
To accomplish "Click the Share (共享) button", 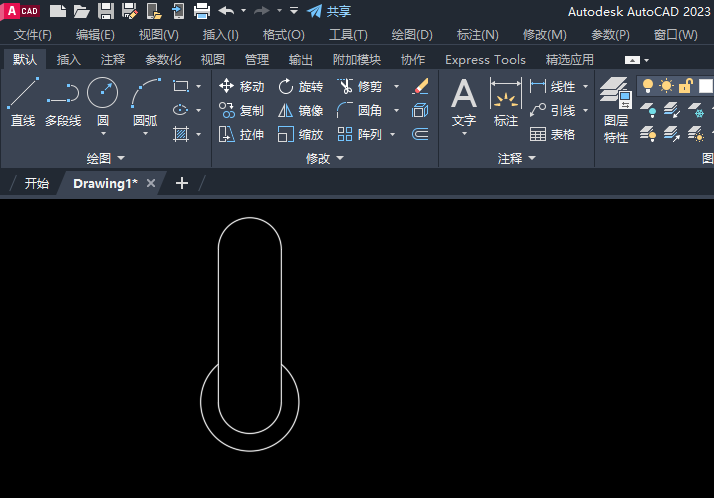I will point(329,11).
